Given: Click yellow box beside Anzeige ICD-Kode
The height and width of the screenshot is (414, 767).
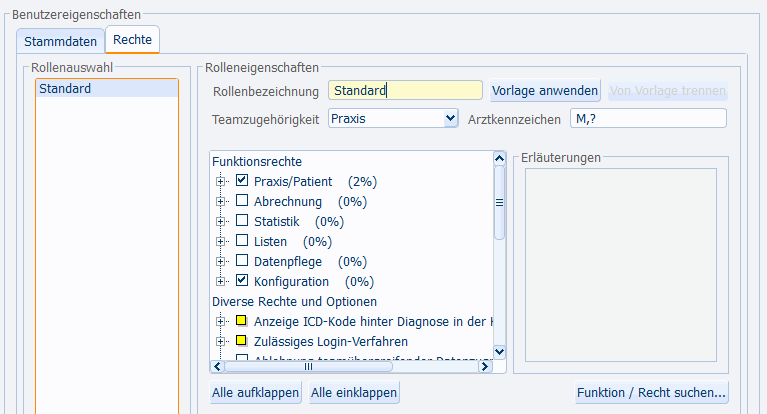Looking at the screenshot, I should (242, 321).
